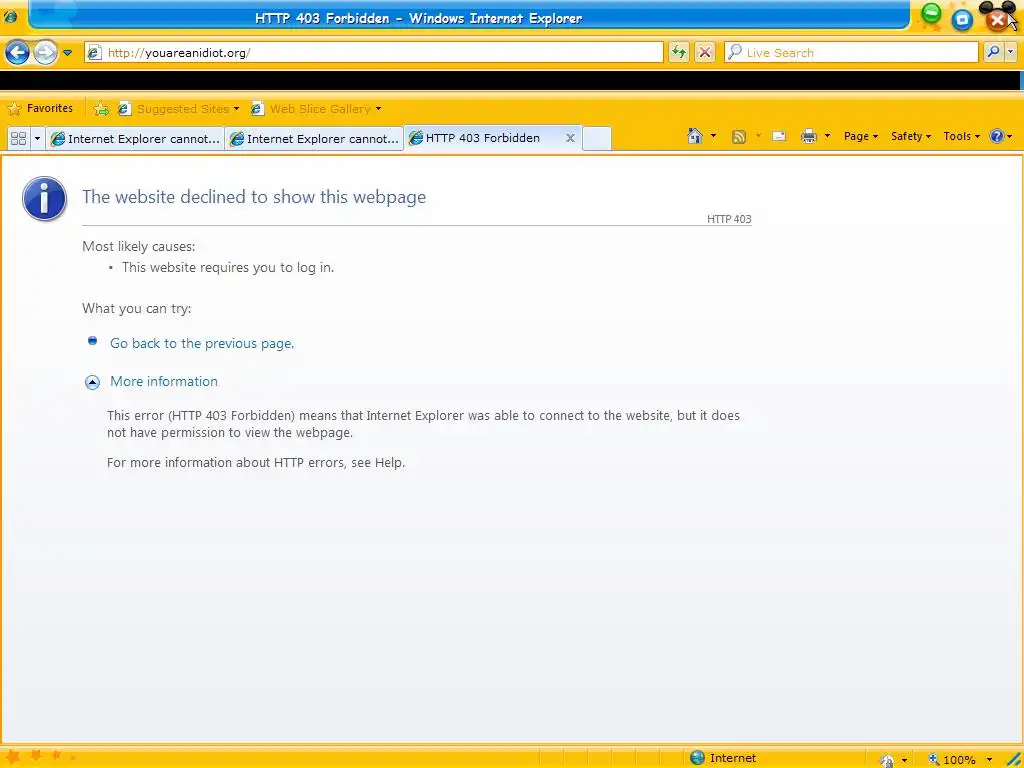Expand the tab list dropdown arrow
Viewport: 1024px width, 768px height.
[37, 138]
